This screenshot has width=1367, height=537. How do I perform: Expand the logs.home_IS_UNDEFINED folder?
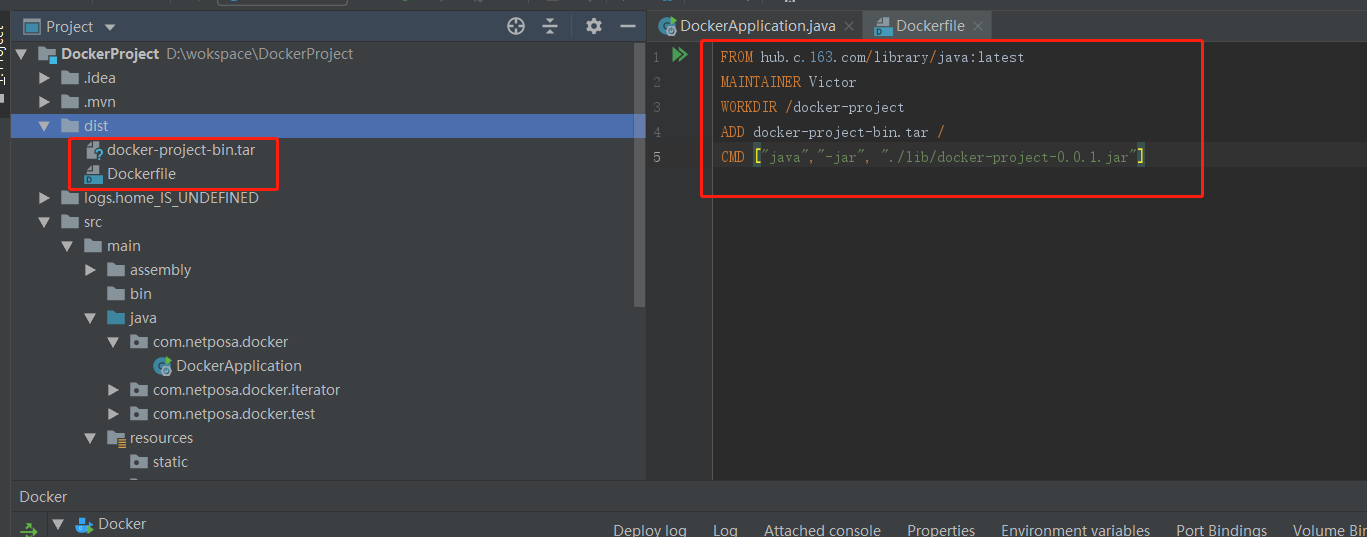pos(44,198)
